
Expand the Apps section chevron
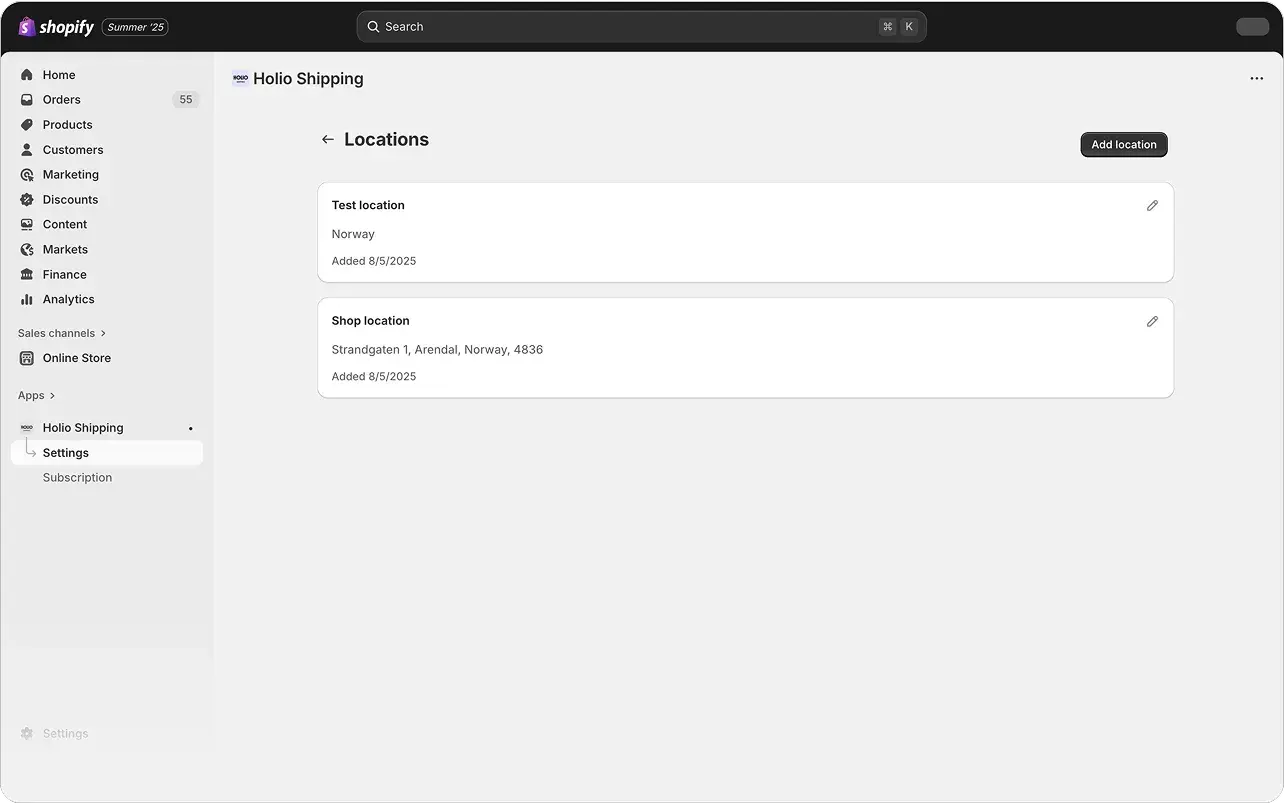(x=52, y=395)
